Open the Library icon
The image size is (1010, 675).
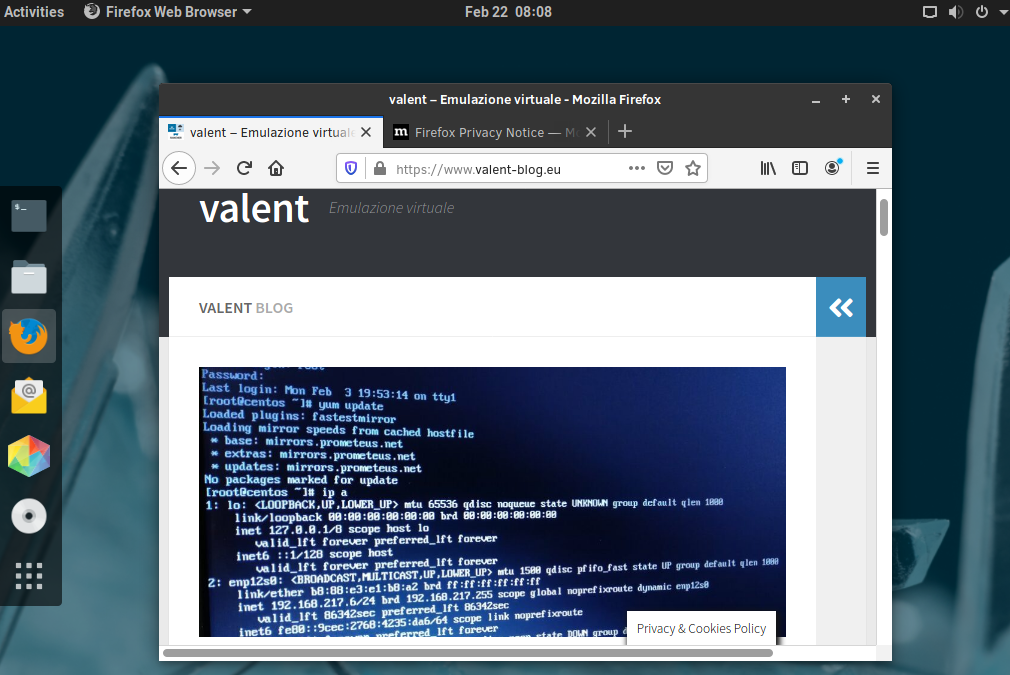coord(768,167)
